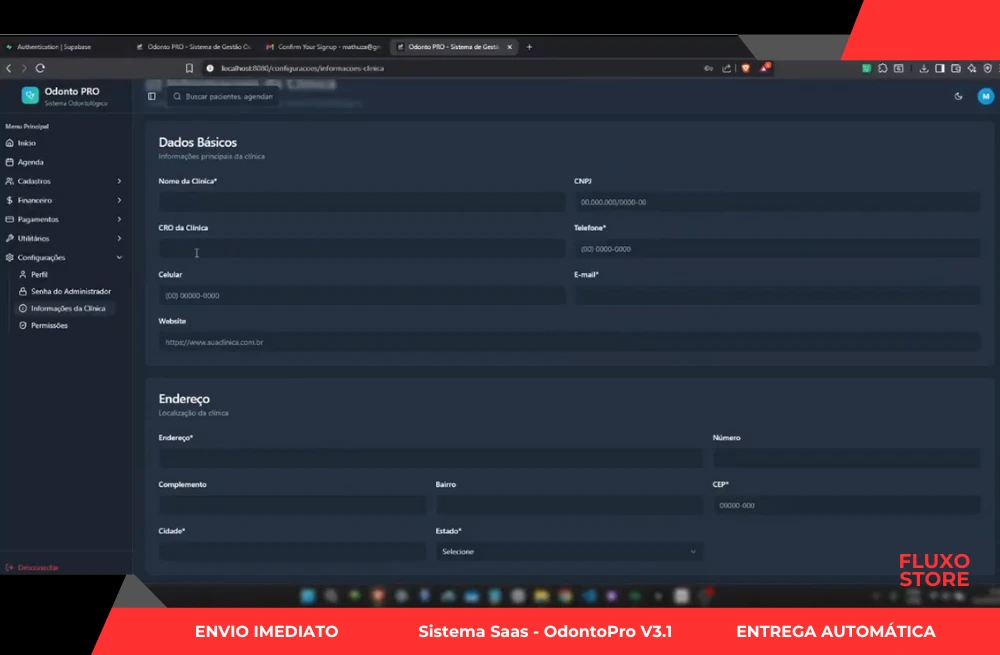This screenshot has height=655, width=1000.
Task: Reload the page with the refresh icon
Action: [x=40, y=68]
